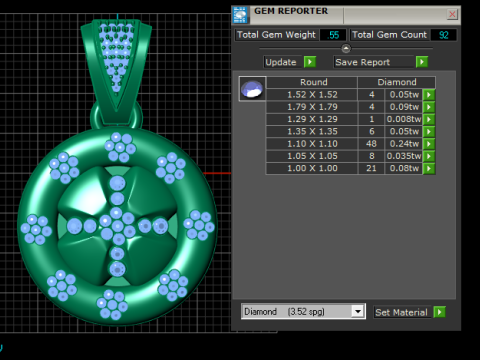
Task: Select the 1.00 X 1.00 size cell
Action: 312,169
